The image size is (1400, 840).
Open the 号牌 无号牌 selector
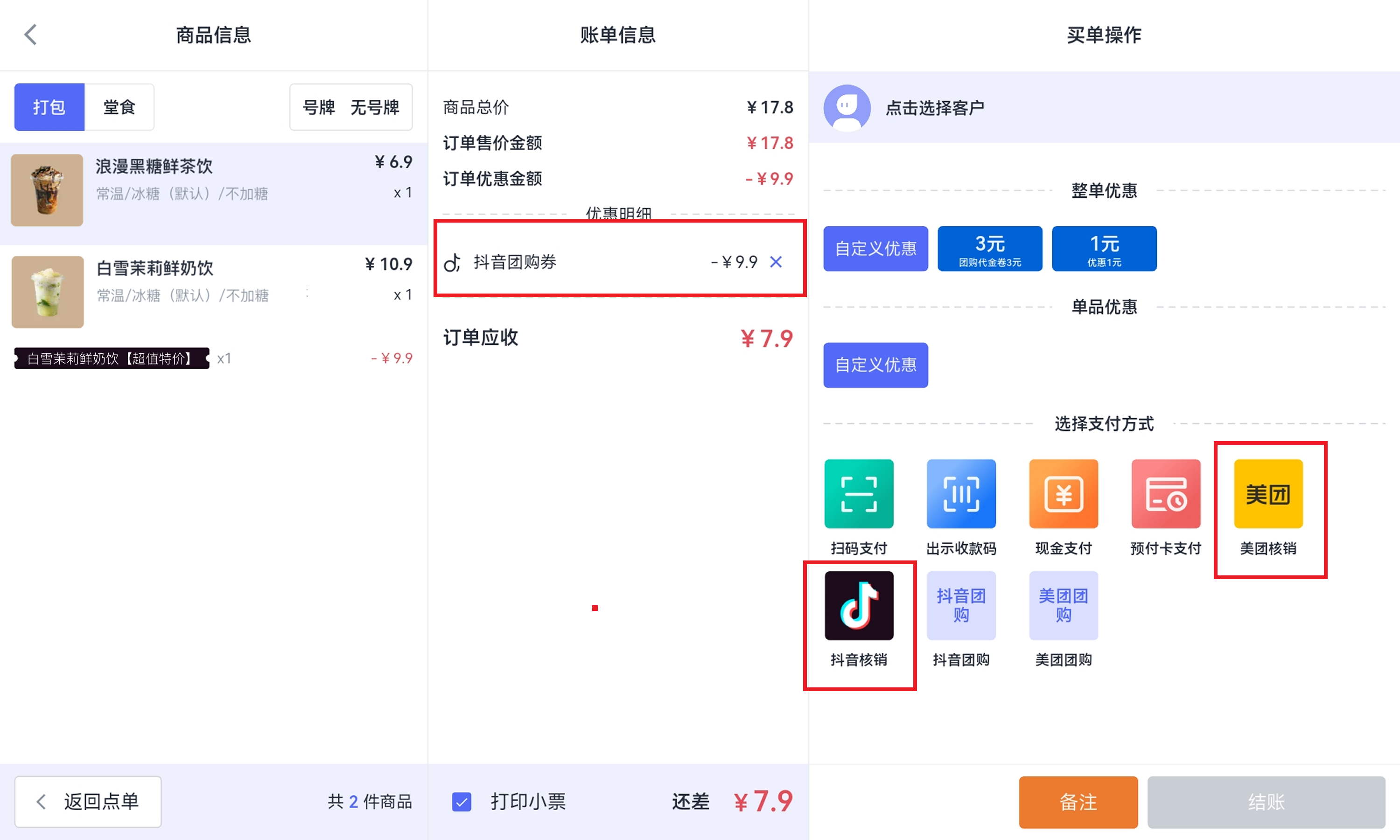point(351,107)
